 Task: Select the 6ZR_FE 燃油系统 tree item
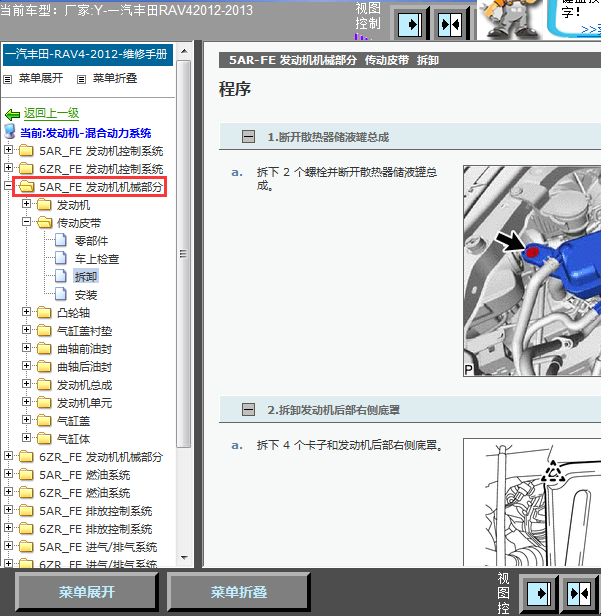coord(84,493)
